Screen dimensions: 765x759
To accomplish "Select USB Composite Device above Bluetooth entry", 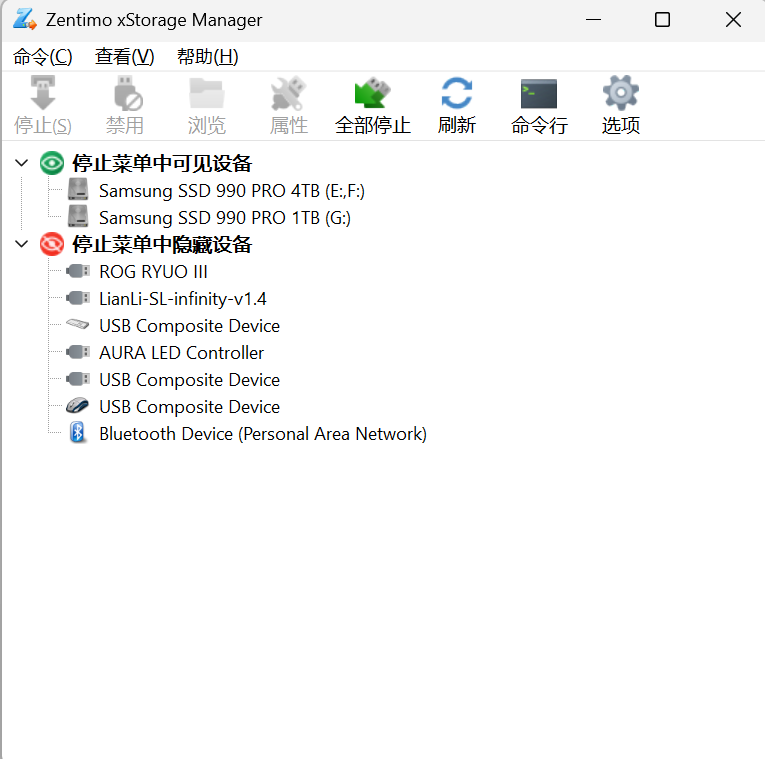I will click(189, 407).
